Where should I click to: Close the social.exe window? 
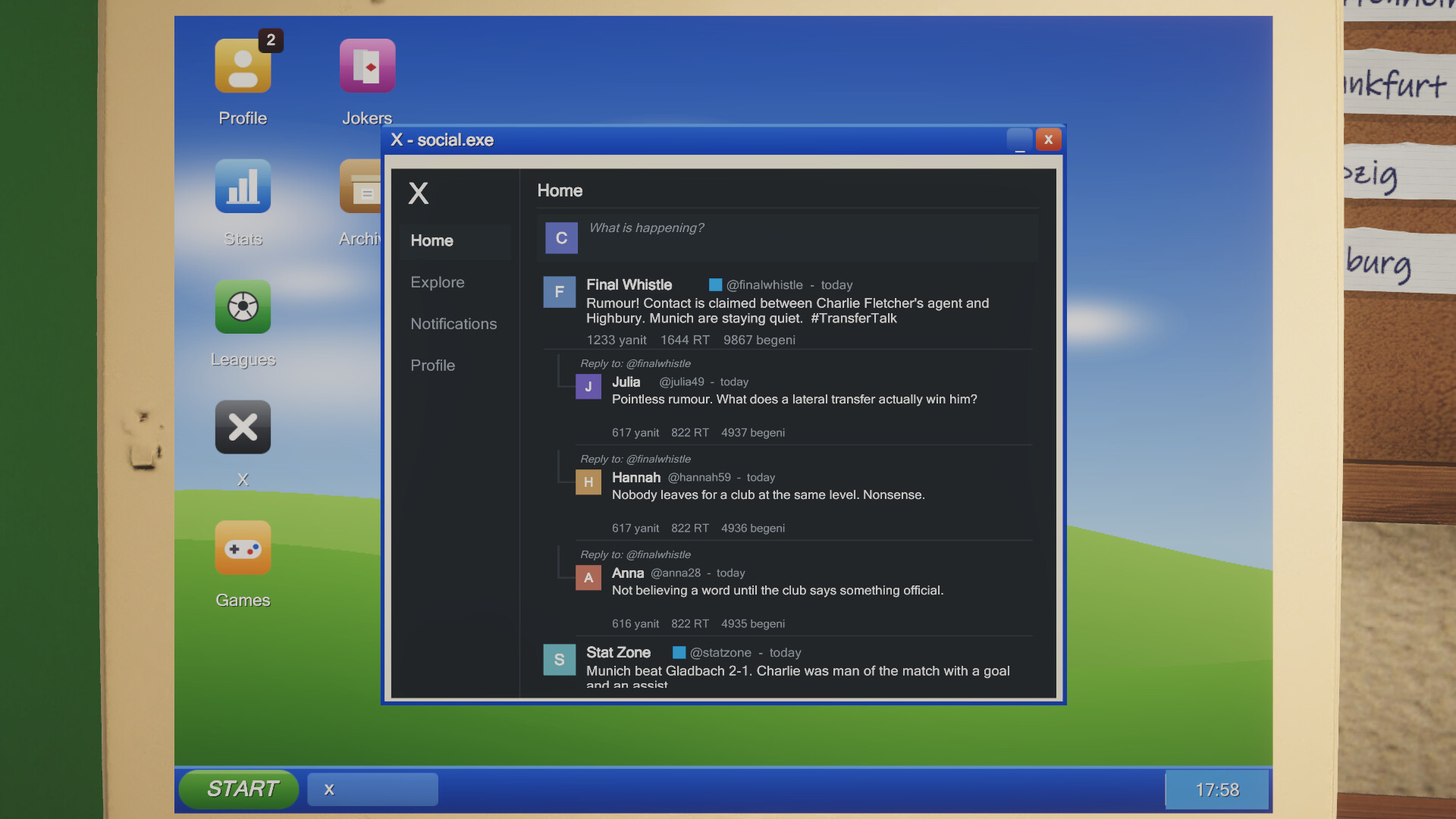1049,140
